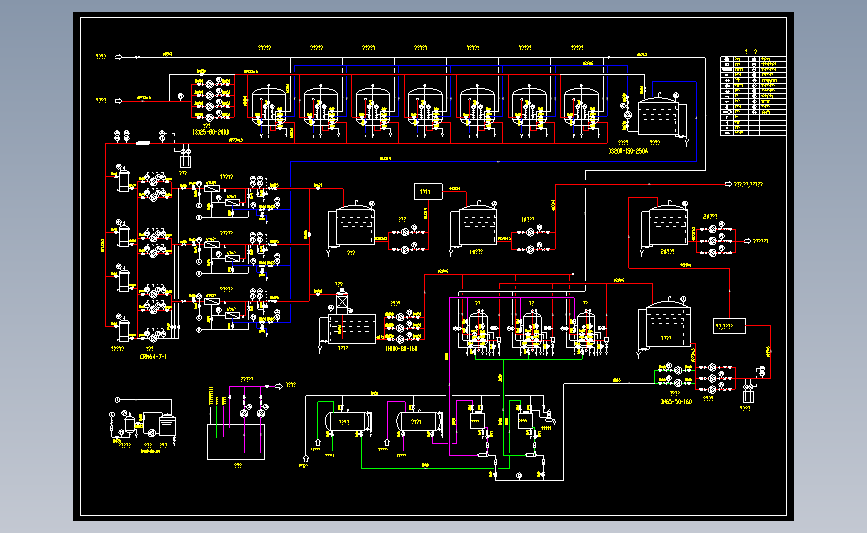Select the CR964-7-1 equipment label
Viewport: 867px width, 533px height.
click(153, 357)
